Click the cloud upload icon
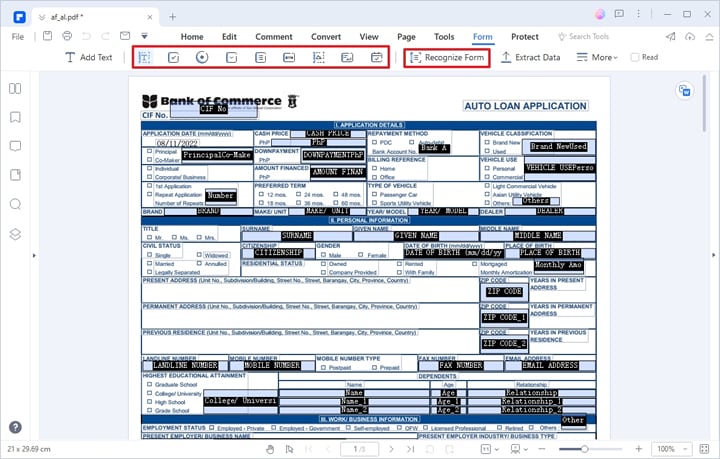Screen dimensions: 720x459 690,36
